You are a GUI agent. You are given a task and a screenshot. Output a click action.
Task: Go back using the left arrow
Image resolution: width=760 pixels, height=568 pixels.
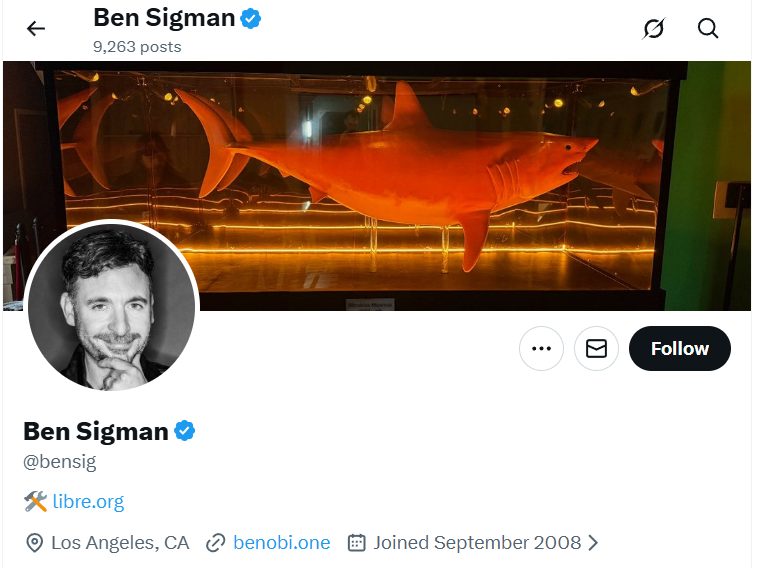point(36,28)
